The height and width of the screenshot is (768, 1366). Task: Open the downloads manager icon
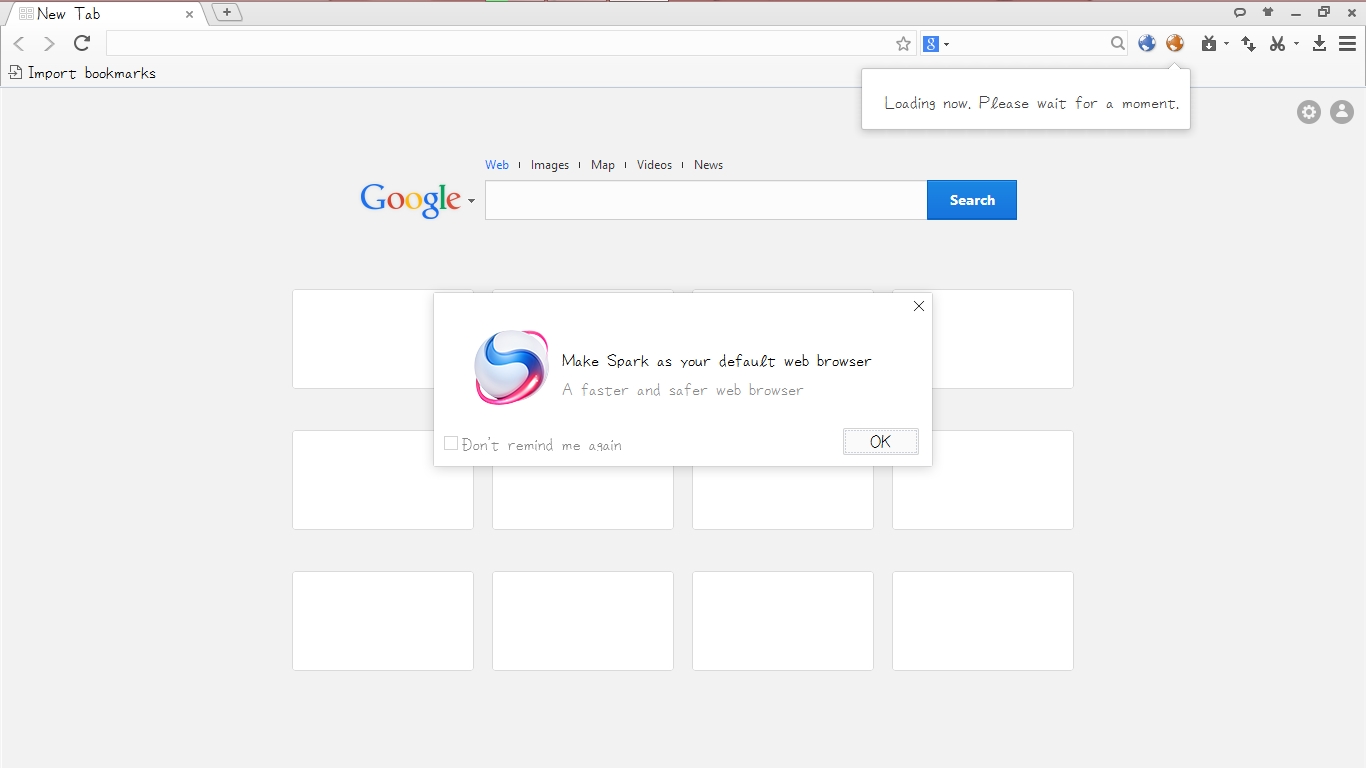1319,43
